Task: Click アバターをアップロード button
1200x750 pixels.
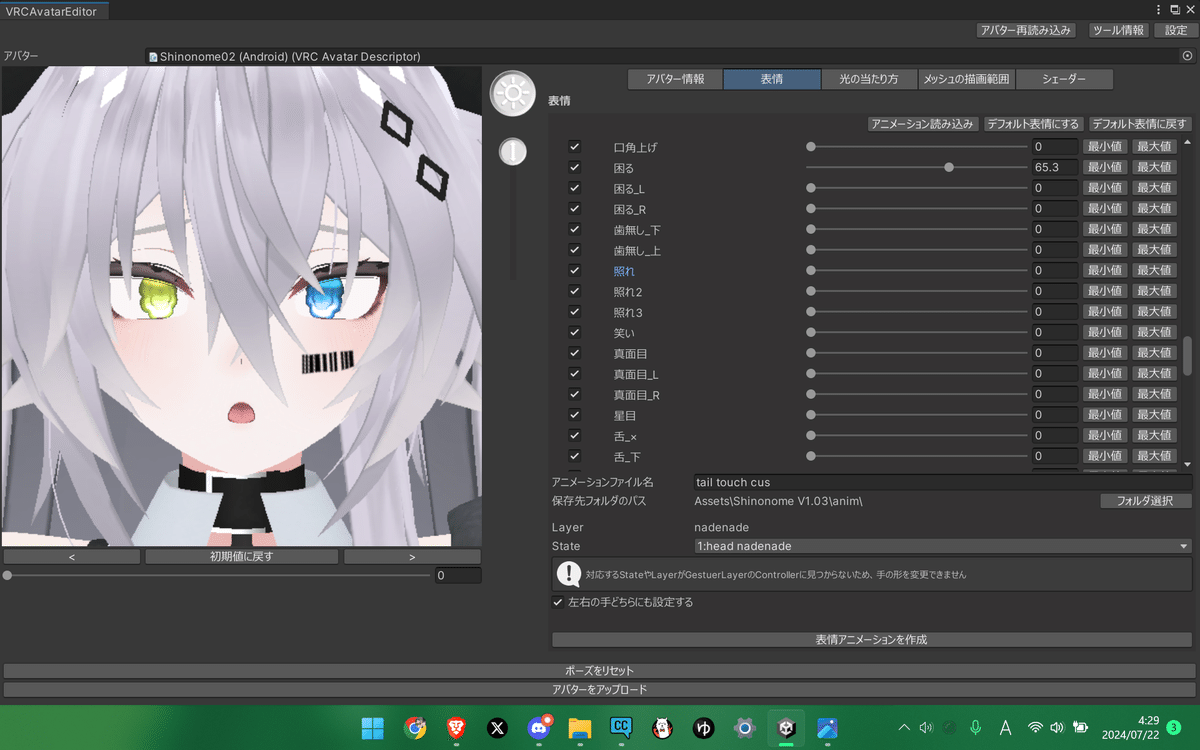Action: tap(600, 690)
